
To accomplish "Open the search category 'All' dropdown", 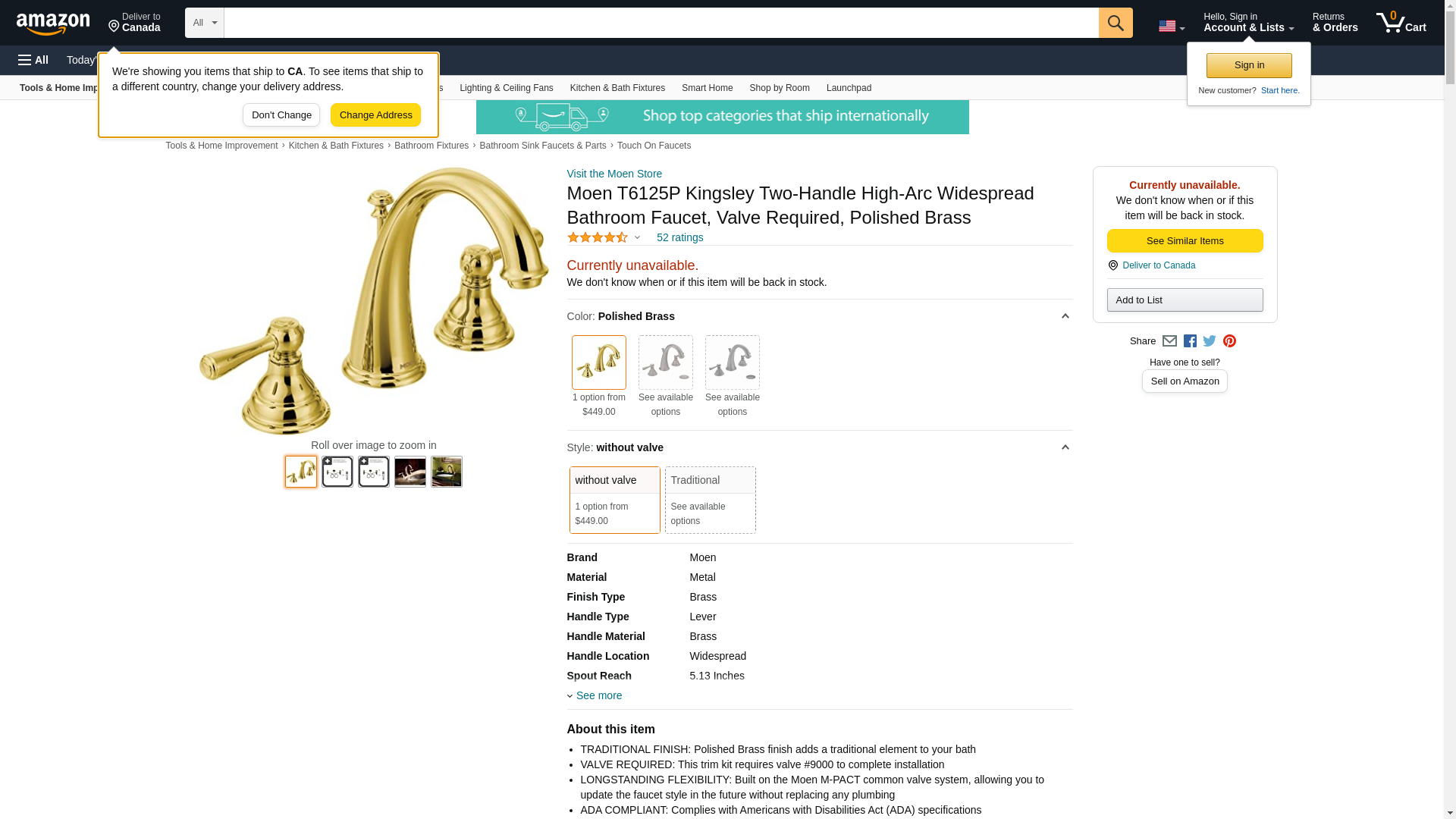I will pyautogui.click(x=204, y=23).
